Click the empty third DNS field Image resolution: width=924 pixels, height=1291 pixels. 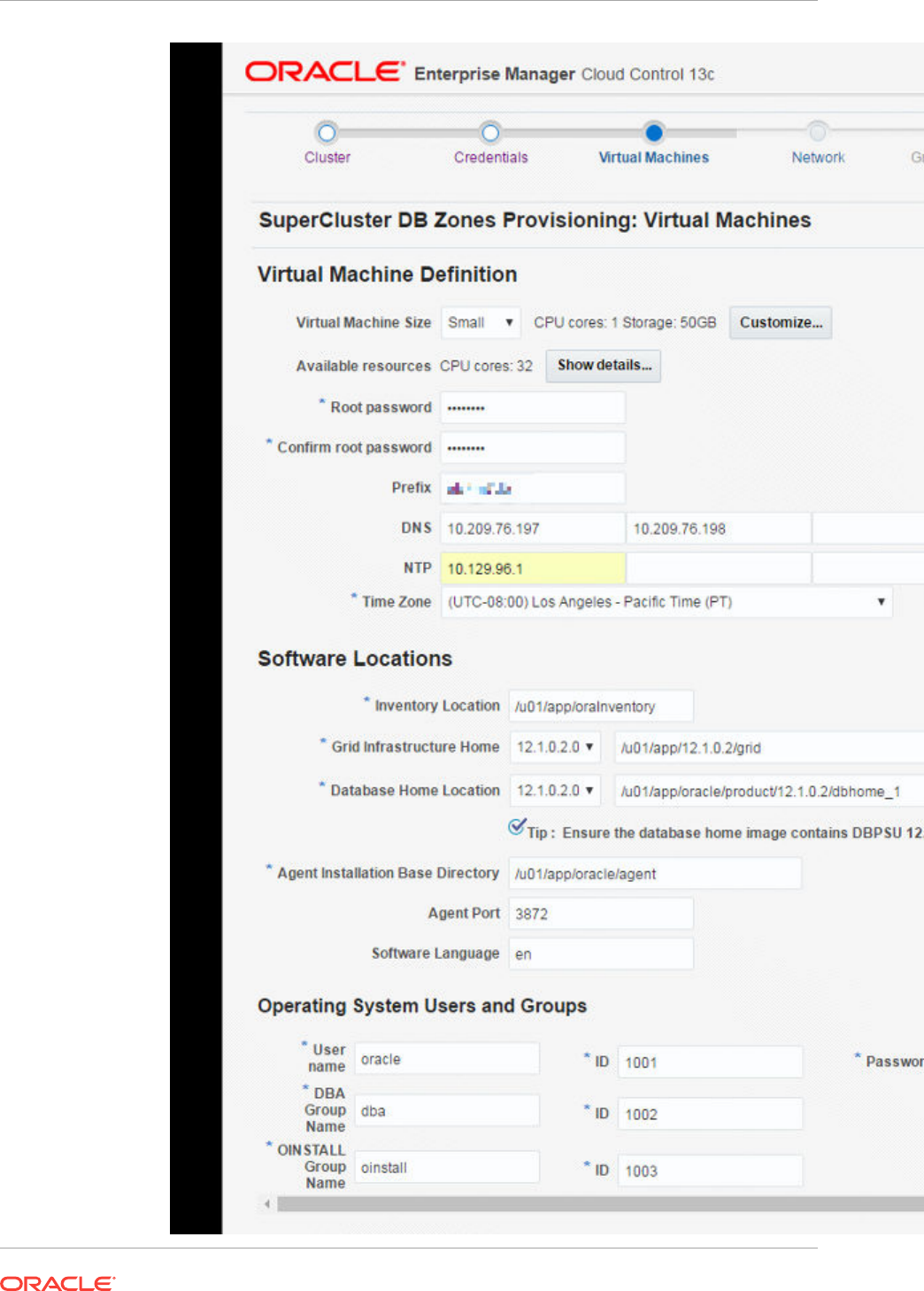pos(868,529)
